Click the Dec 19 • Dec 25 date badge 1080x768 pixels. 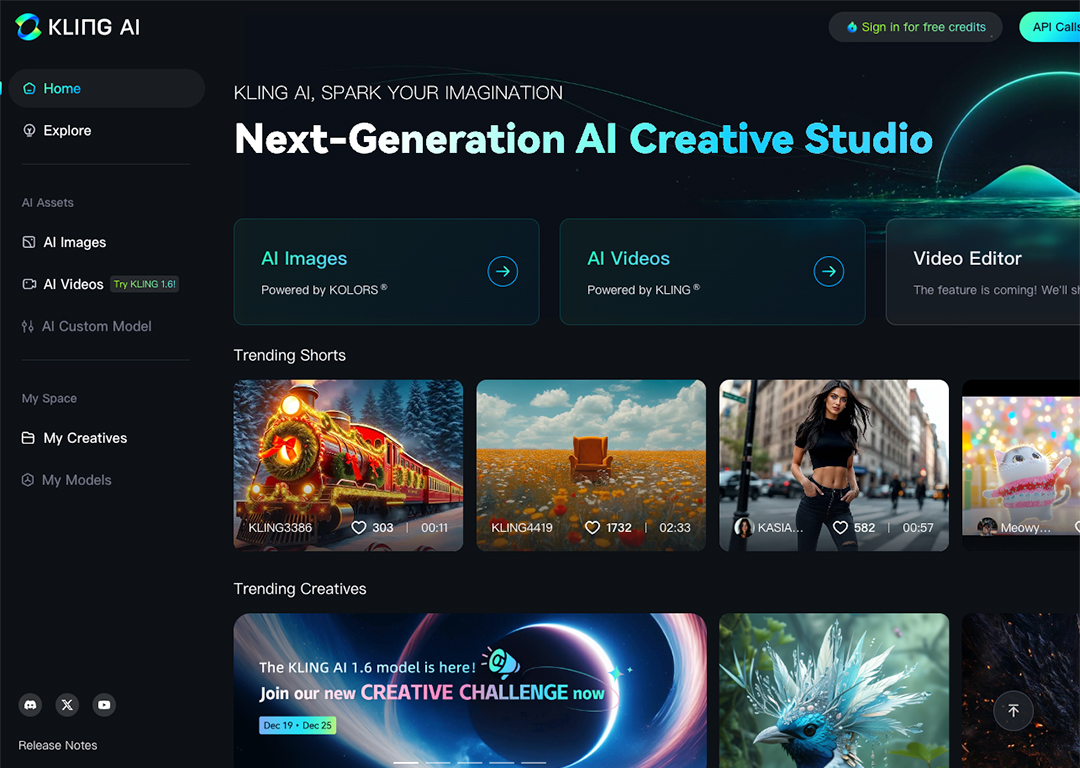(298, 725)
